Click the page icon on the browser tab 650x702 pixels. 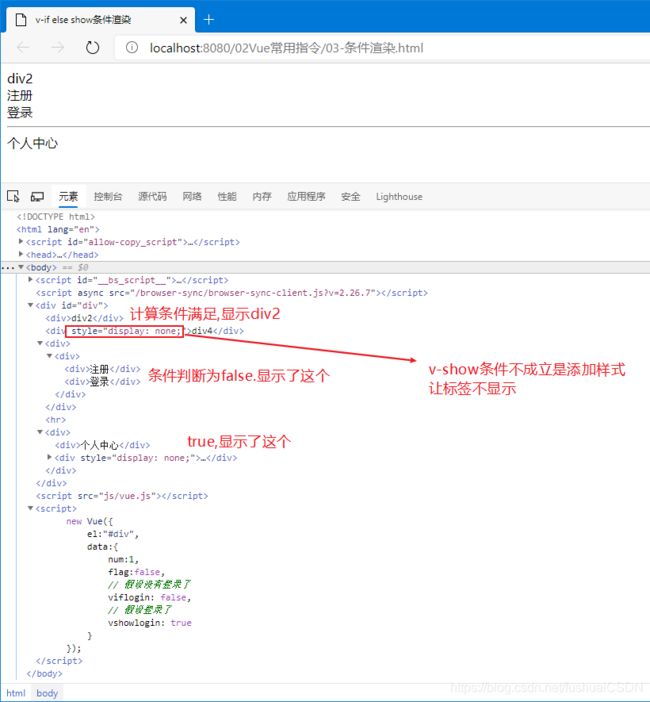[x=21, y=20]
